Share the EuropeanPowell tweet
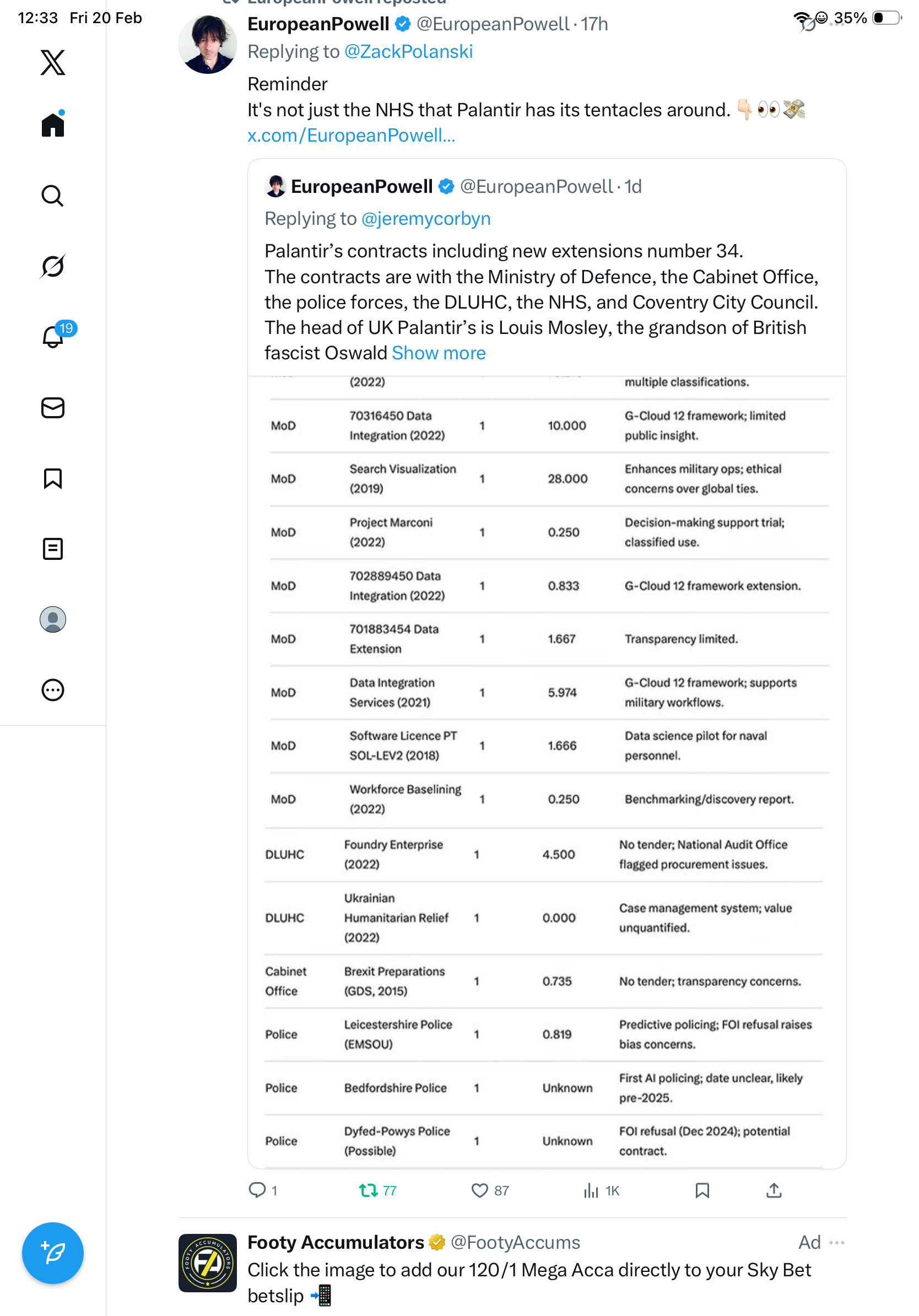 tap(774, 1190)
